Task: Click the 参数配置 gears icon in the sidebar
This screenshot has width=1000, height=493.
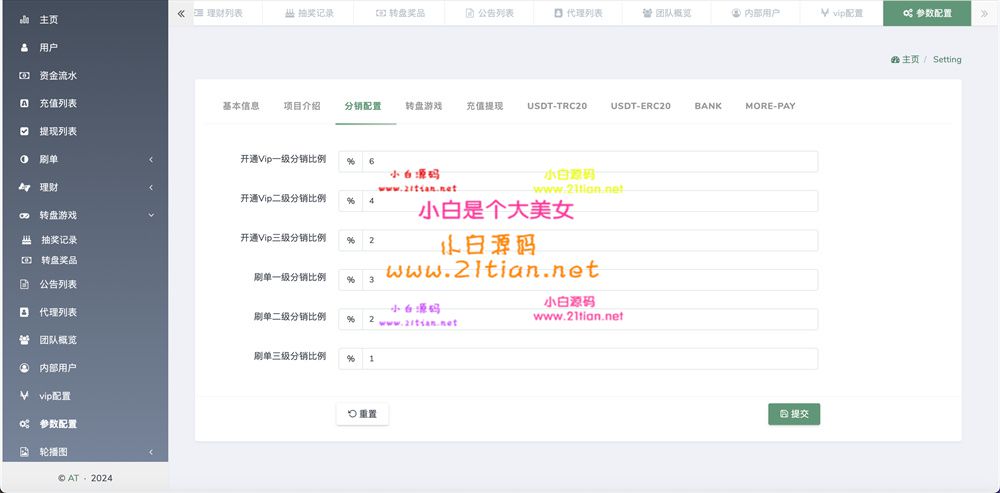Action: [x=24, y=424]
